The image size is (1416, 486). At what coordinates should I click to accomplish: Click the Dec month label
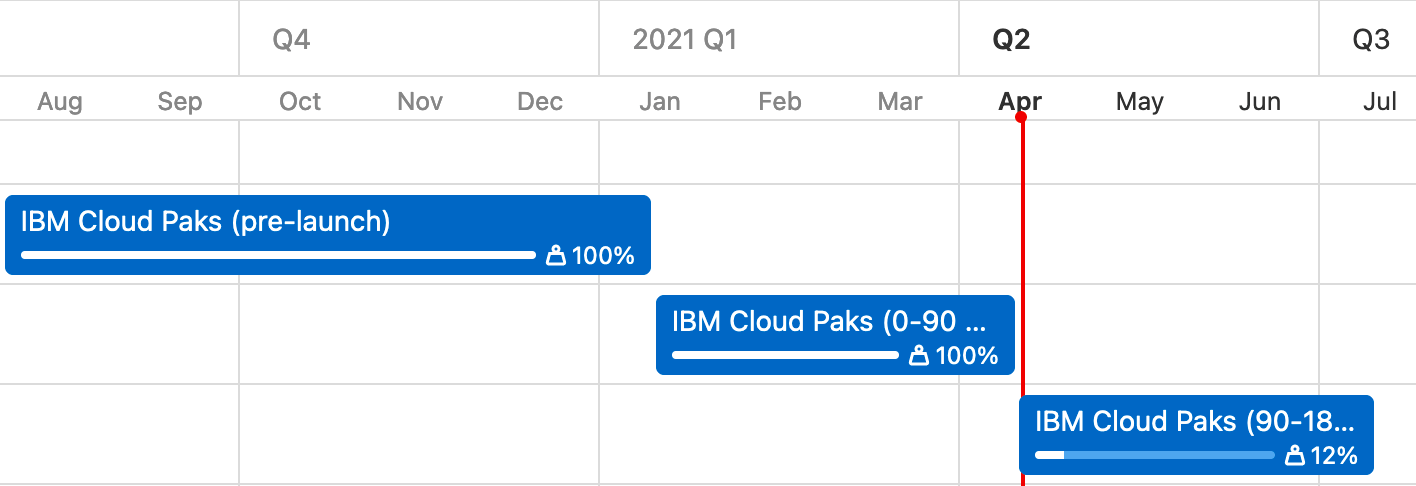coord(540,101)
